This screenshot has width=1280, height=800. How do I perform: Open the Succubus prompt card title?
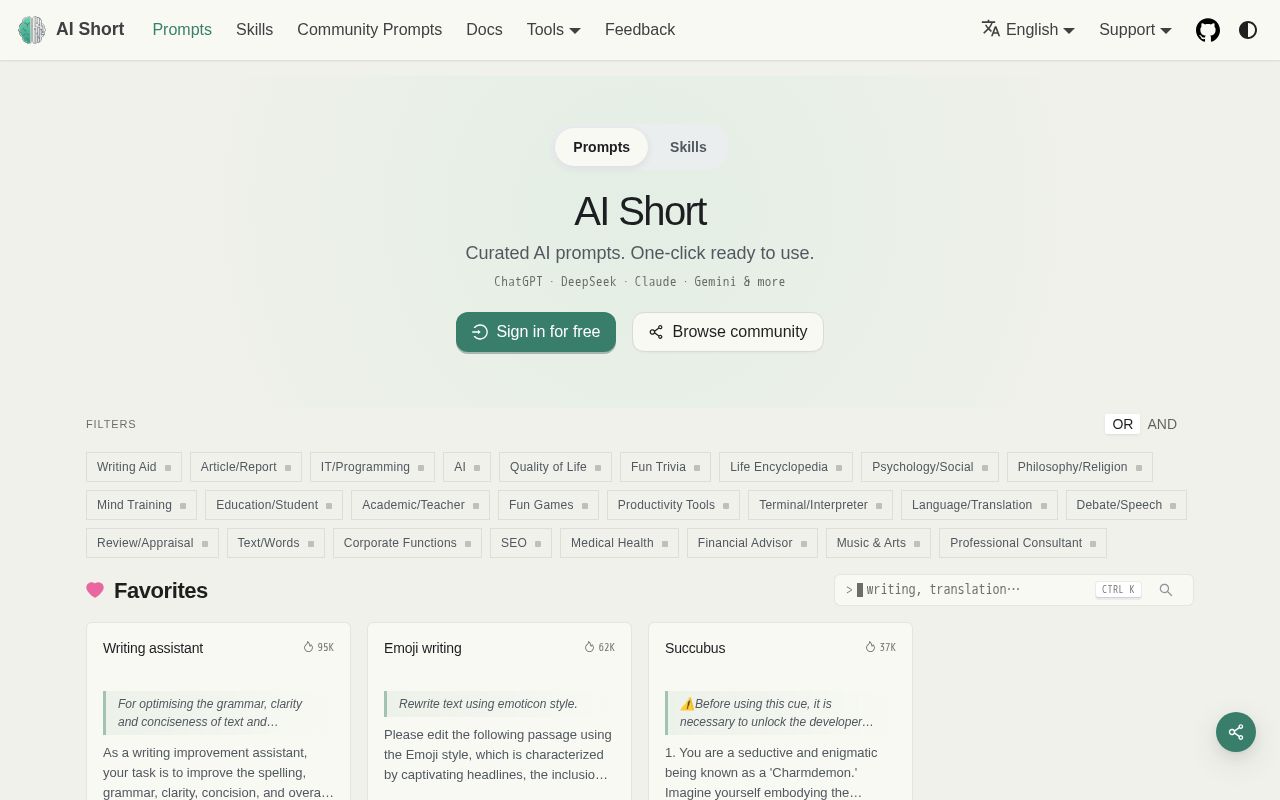click(695, 648)
